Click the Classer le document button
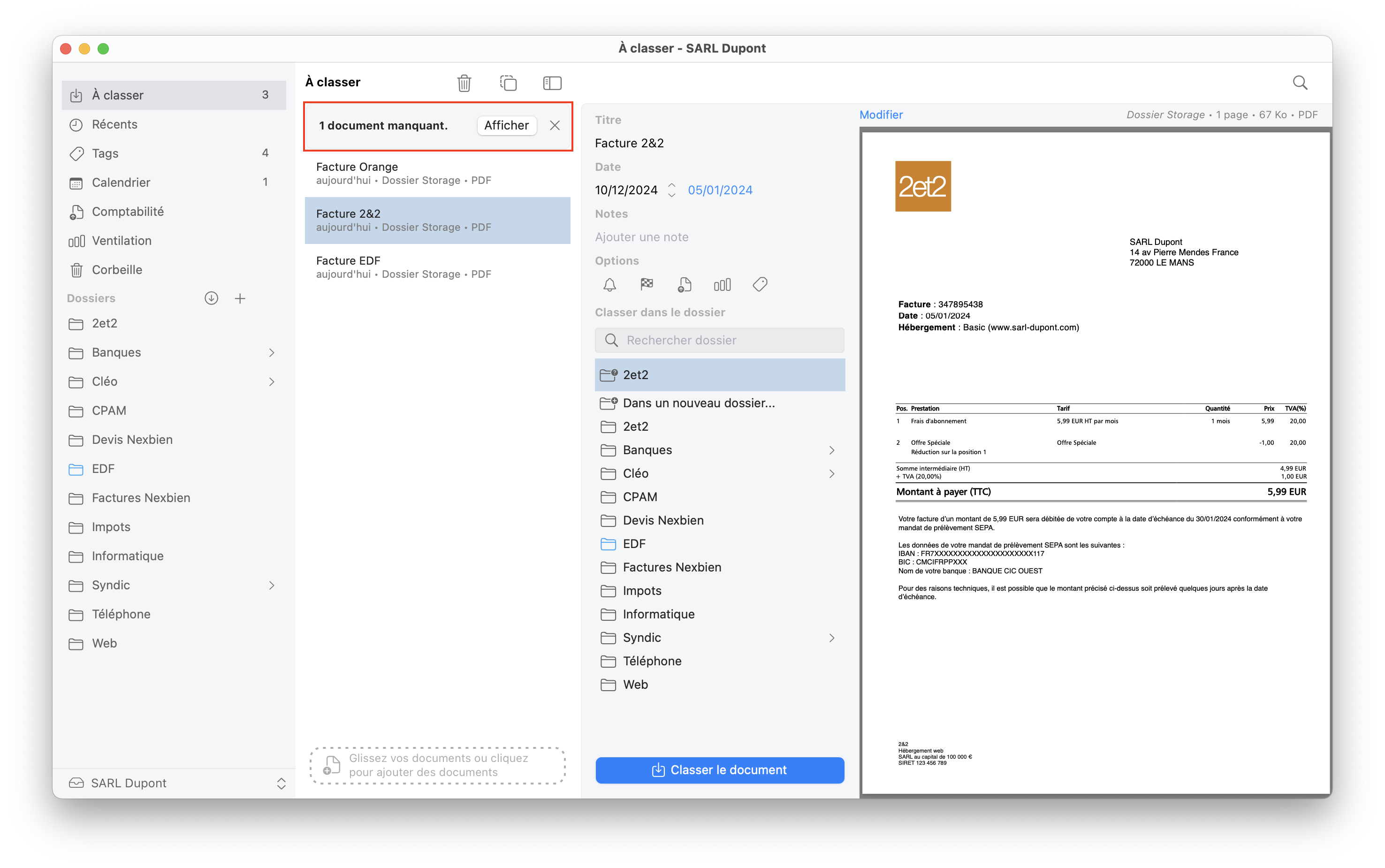This screenshot has width=1385, height=868. click(x=719, y=770)
